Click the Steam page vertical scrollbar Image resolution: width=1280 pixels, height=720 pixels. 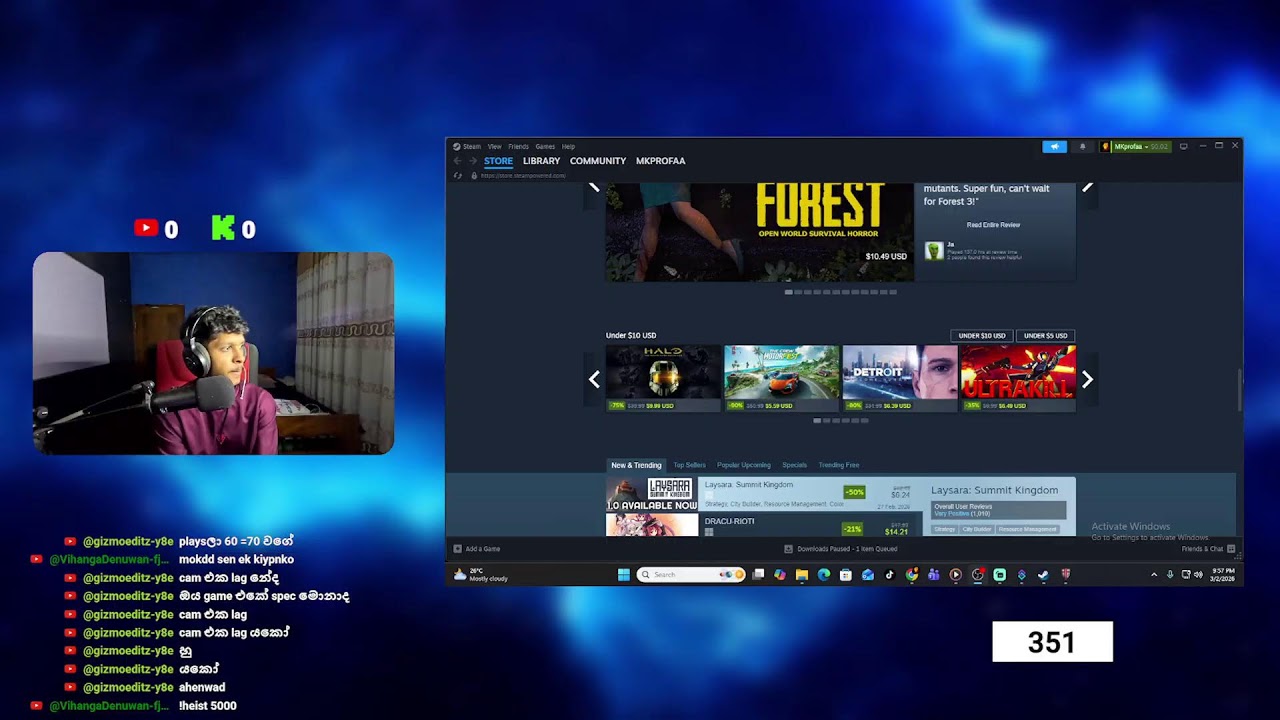[1239, 389]
